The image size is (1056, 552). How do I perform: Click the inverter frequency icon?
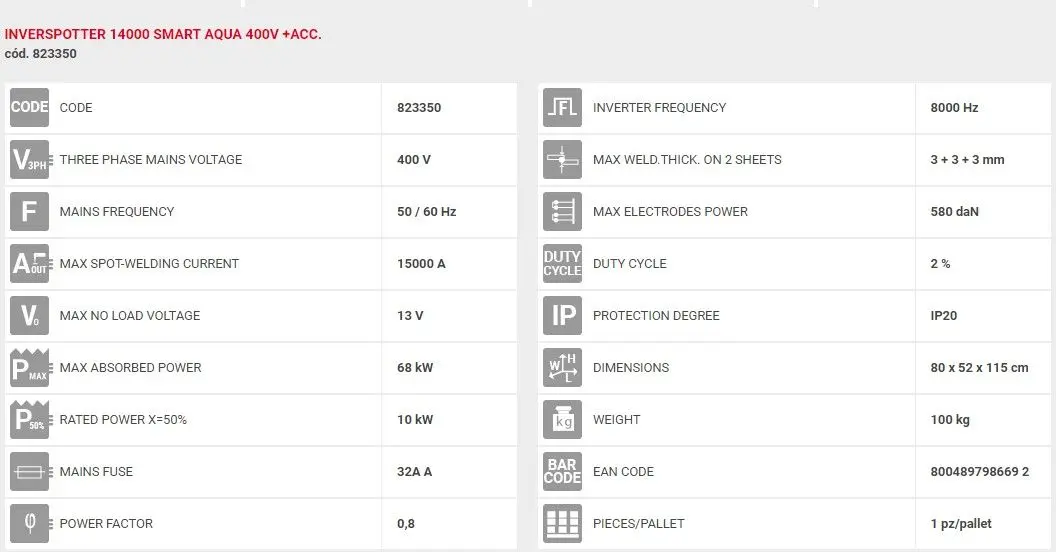coord(562,108)
